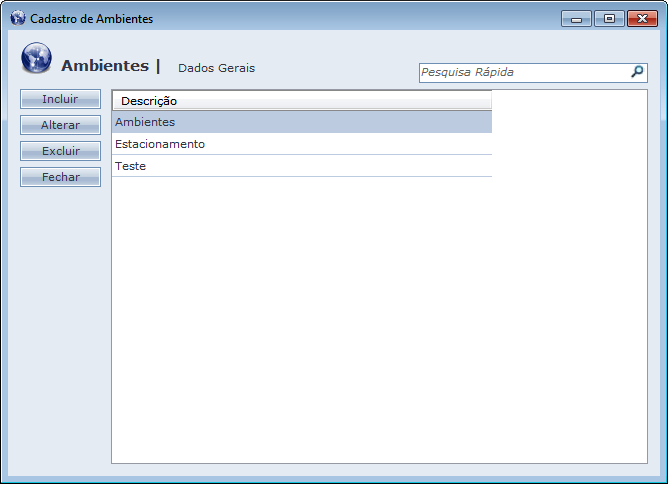Close the Cadastro de Ambientes window
The image size is (668, 484).
click(641, 19)
